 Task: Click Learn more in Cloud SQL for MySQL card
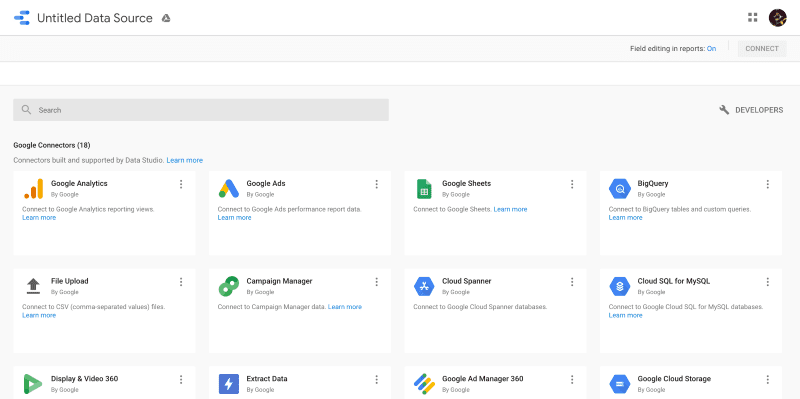pyautogui.click(x=626, y=315)
